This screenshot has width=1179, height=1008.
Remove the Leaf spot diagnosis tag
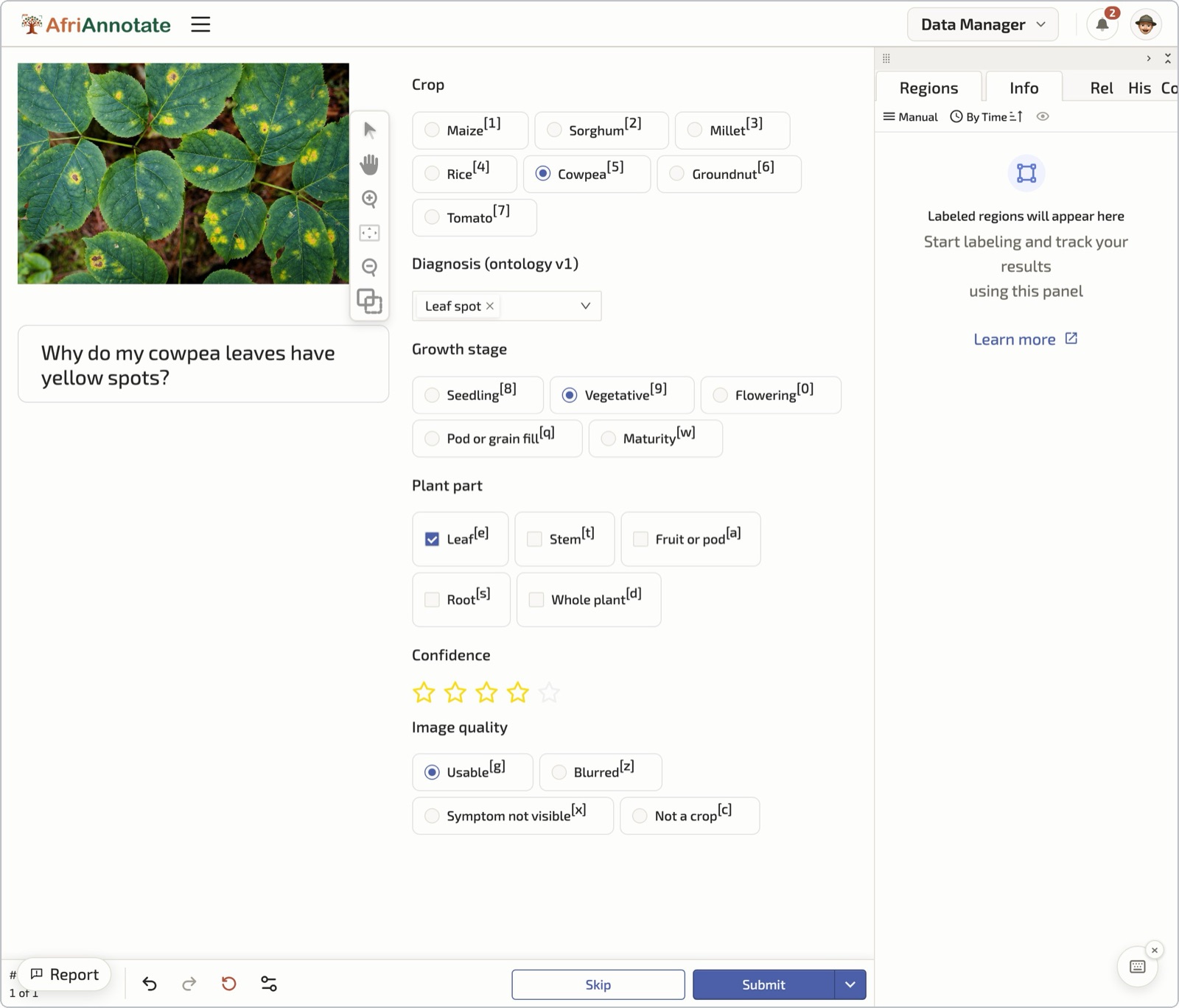(x=490, y=306)
